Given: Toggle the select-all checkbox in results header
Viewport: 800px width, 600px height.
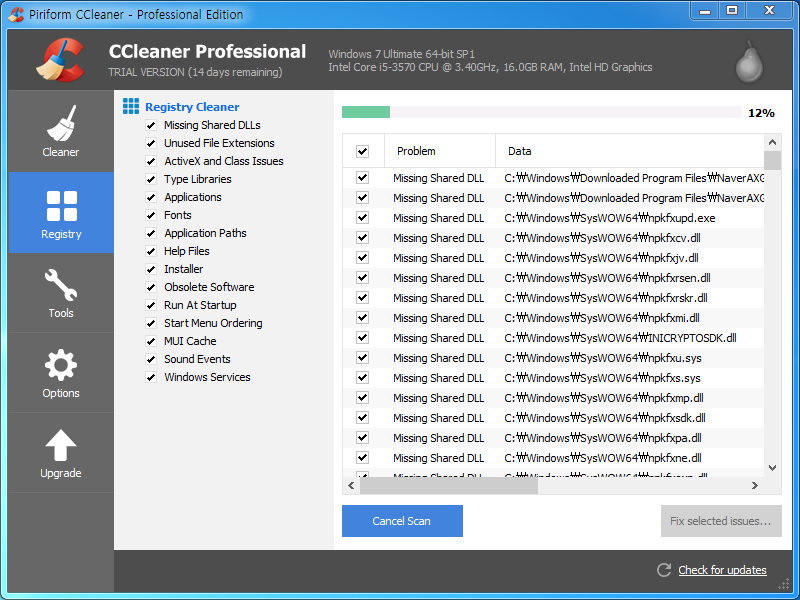Looking at the screenshot, I should click(x=362, y=151).
